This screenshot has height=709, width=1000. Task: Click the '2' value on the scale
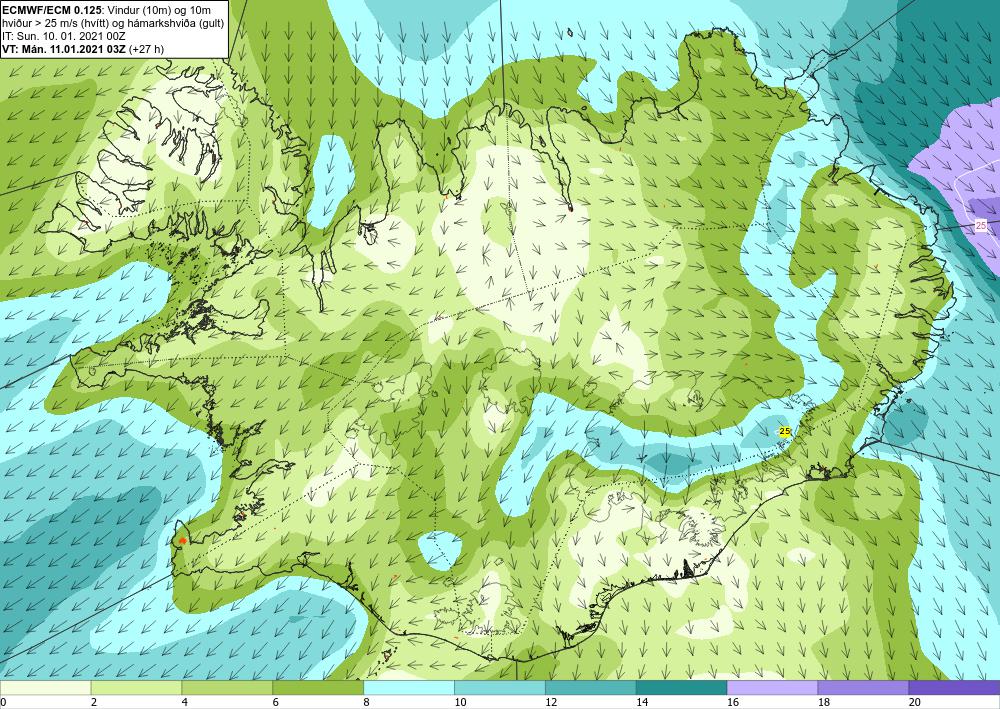tap(94, 703)
